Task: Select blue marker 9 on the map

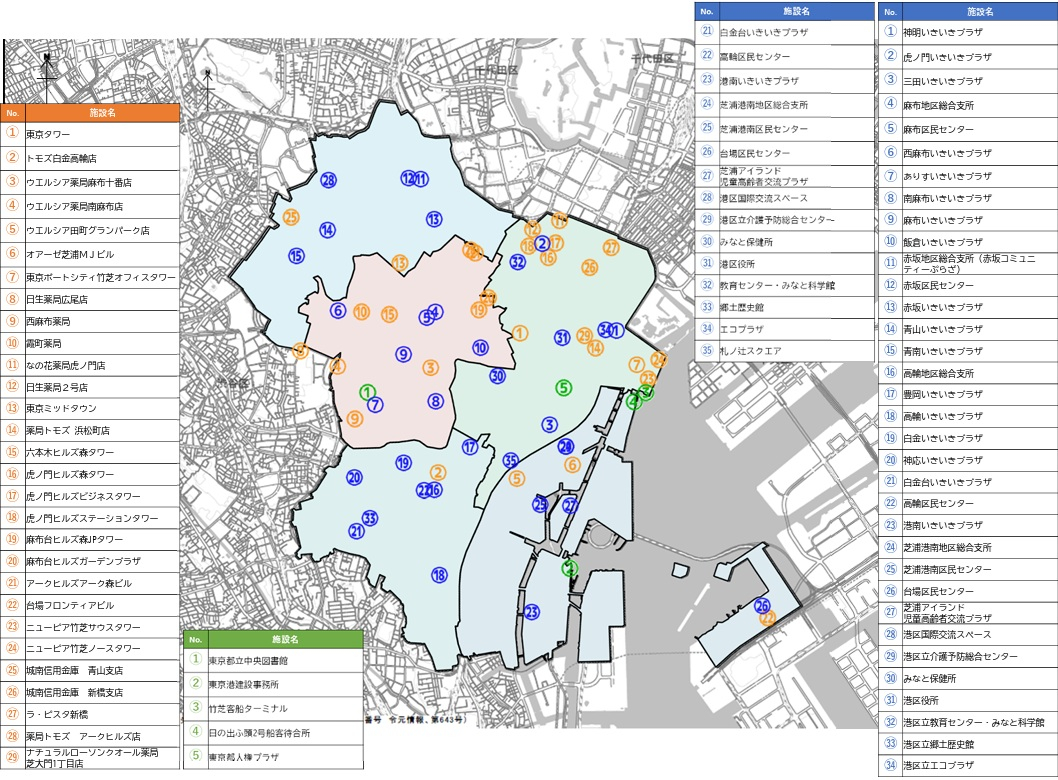Action: point(403,354)
